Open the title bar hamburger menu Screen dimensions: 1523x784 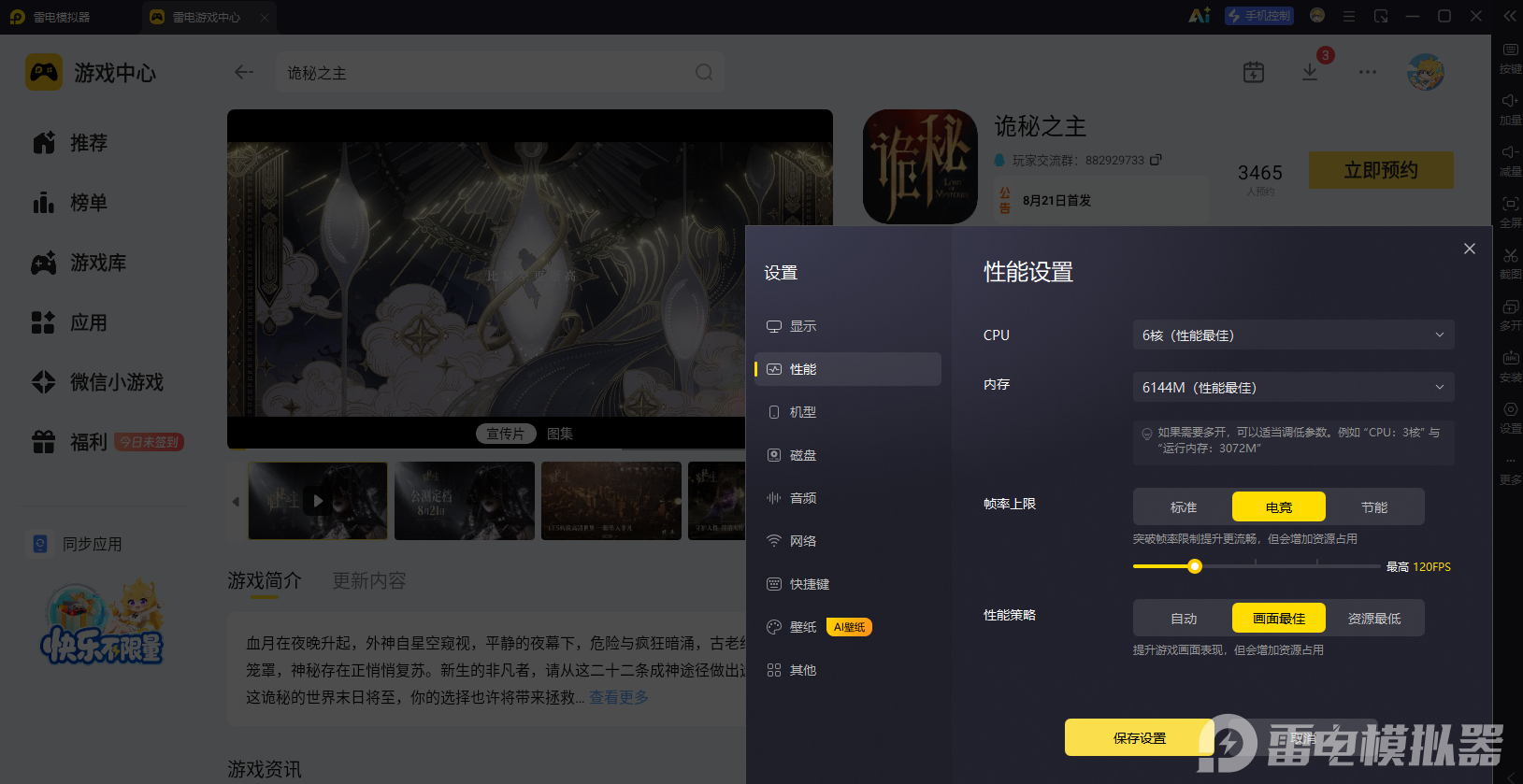[x=1349, y=16]
